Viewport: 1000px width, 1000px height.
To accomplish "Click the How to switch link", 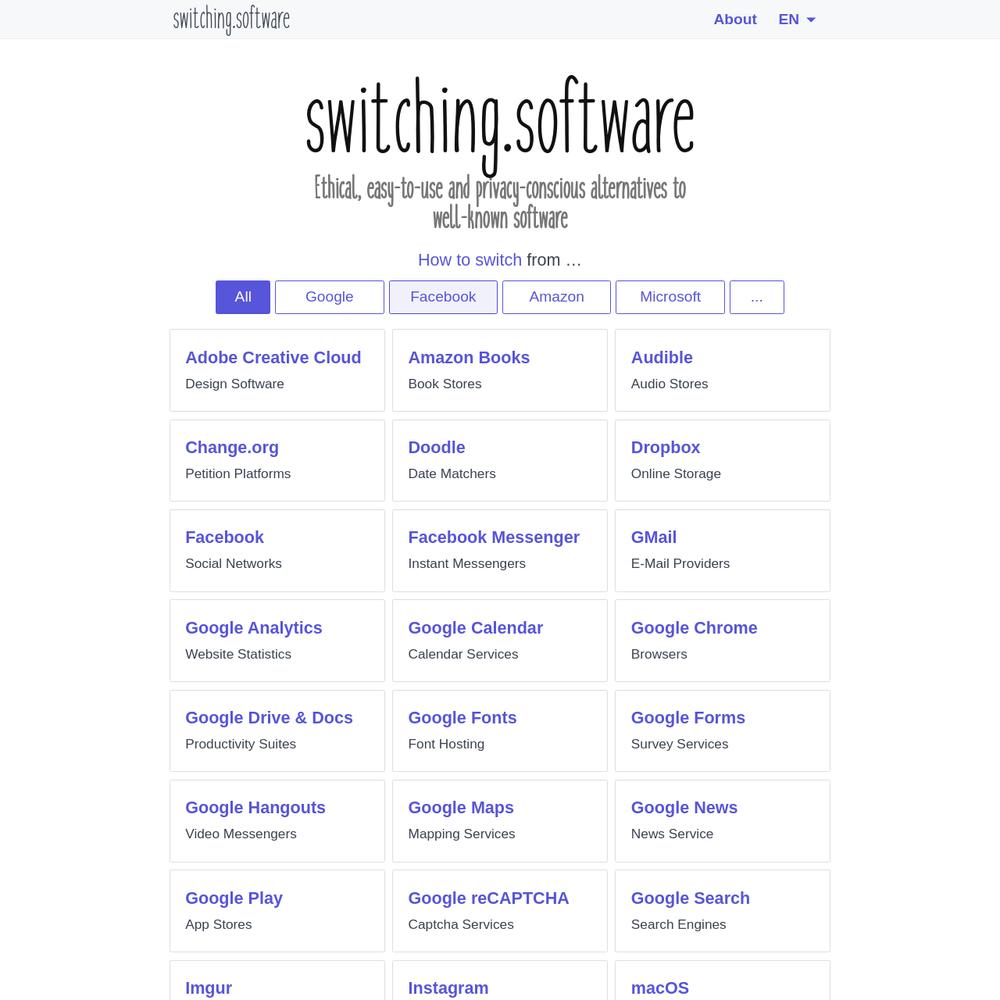I will (x=469, y=260).
